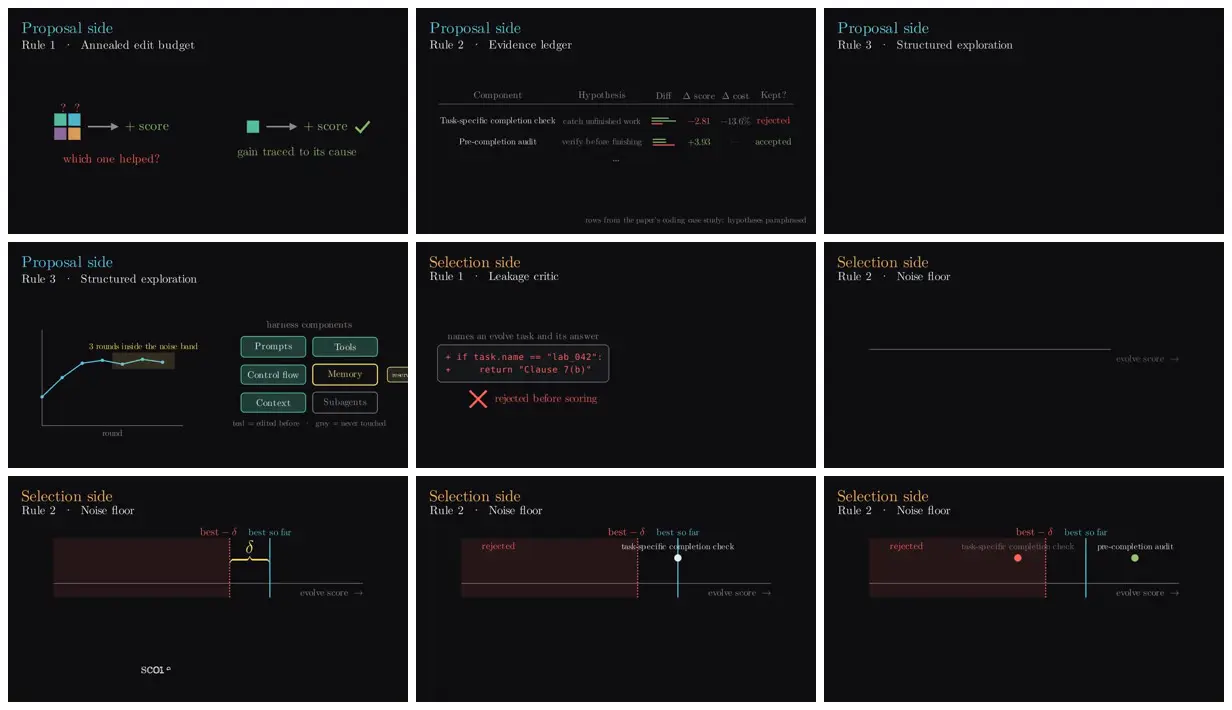Viewport: 1232px width, 710px height.
Task: Click the yellow δ brace on the Noise floor slide
Action: pos(250,560)
